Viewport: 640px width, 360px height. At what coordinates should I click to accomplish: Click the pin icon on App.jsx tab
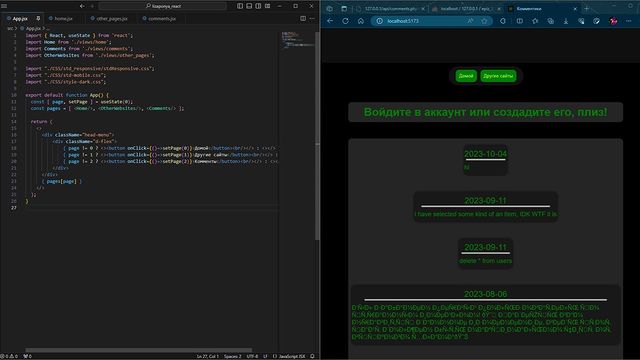[38, 18]
